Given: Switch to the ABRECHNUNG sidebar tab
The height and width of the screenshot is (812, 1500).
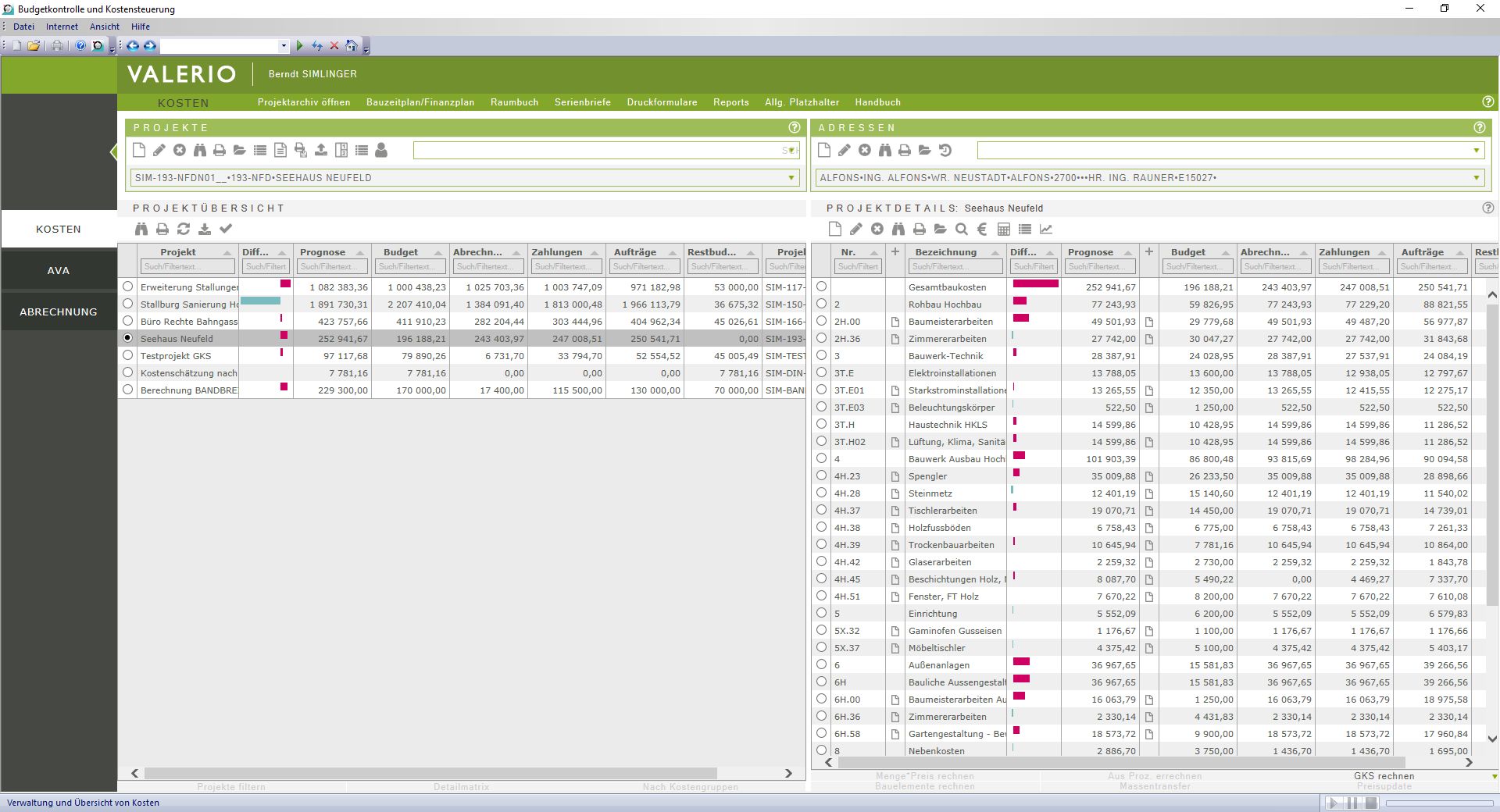Looking at the screenshot, I should pos(59,312).
